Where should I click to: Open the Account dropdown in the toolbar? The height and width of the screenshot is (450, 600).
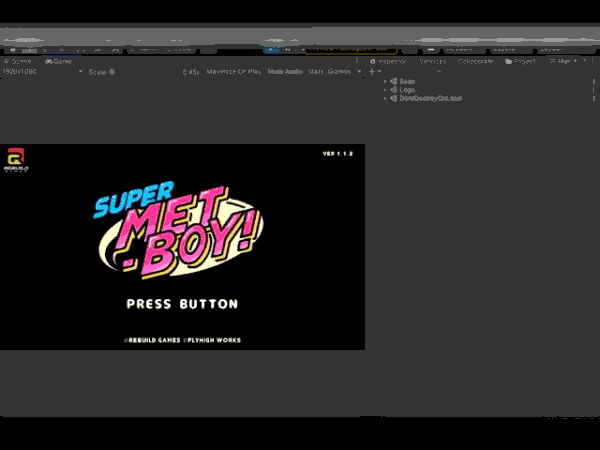coord(462,49)
